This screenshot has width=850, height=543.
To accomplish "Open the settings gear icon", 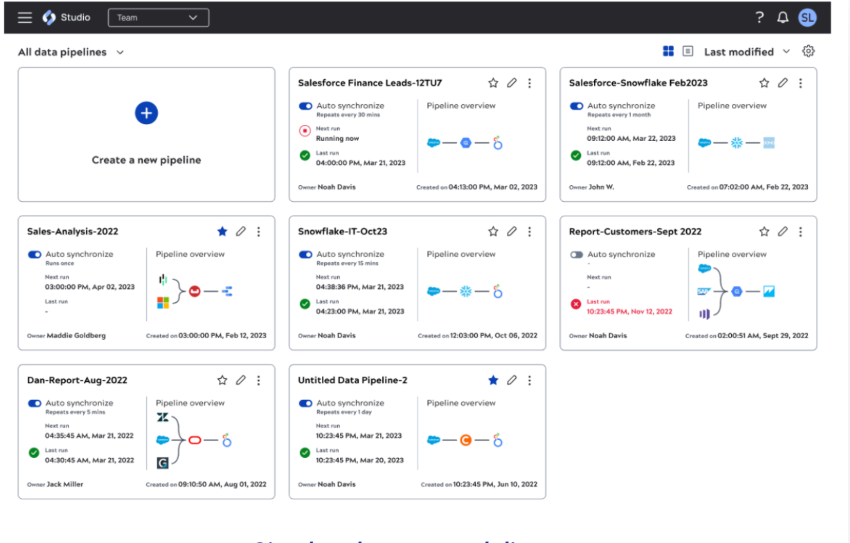I will tap(809, 52).
